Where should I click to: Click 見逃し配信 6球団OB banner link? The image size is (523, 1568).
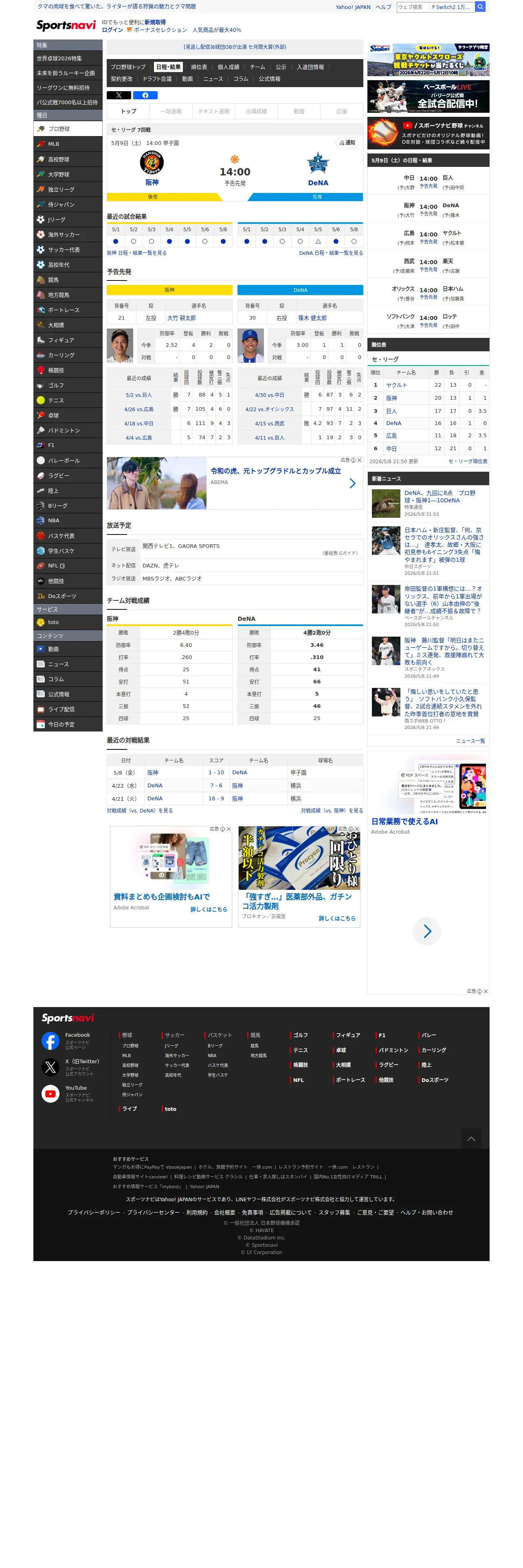235,47
